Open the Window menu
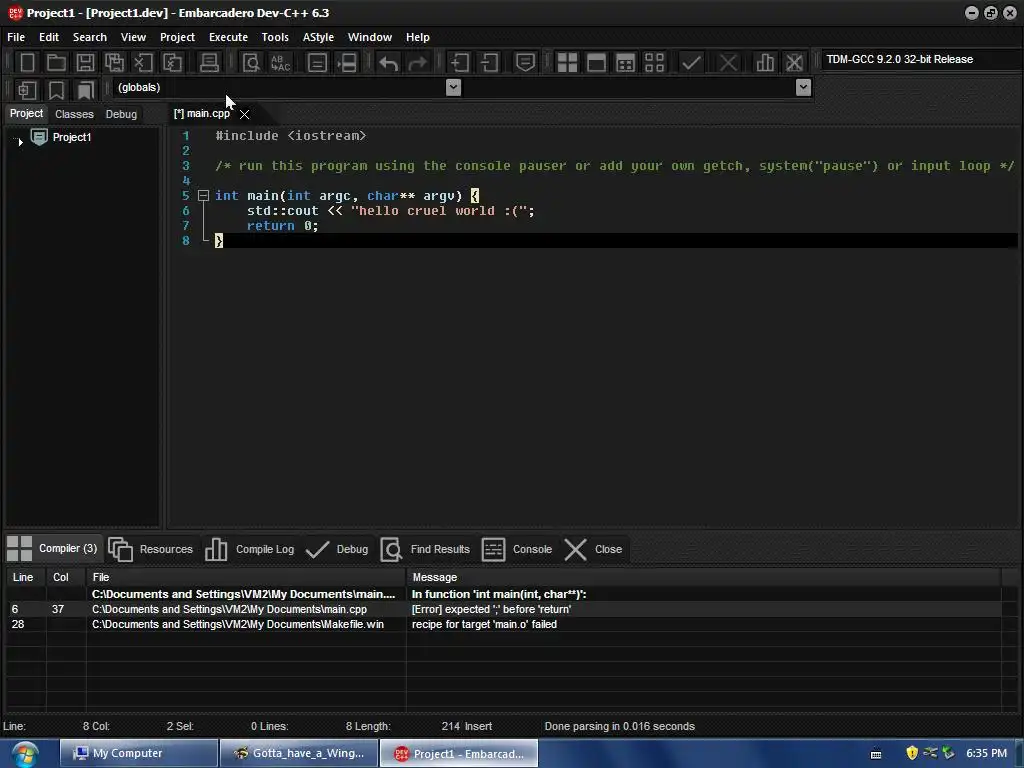 pyautogui.click(x=370, y=37)
